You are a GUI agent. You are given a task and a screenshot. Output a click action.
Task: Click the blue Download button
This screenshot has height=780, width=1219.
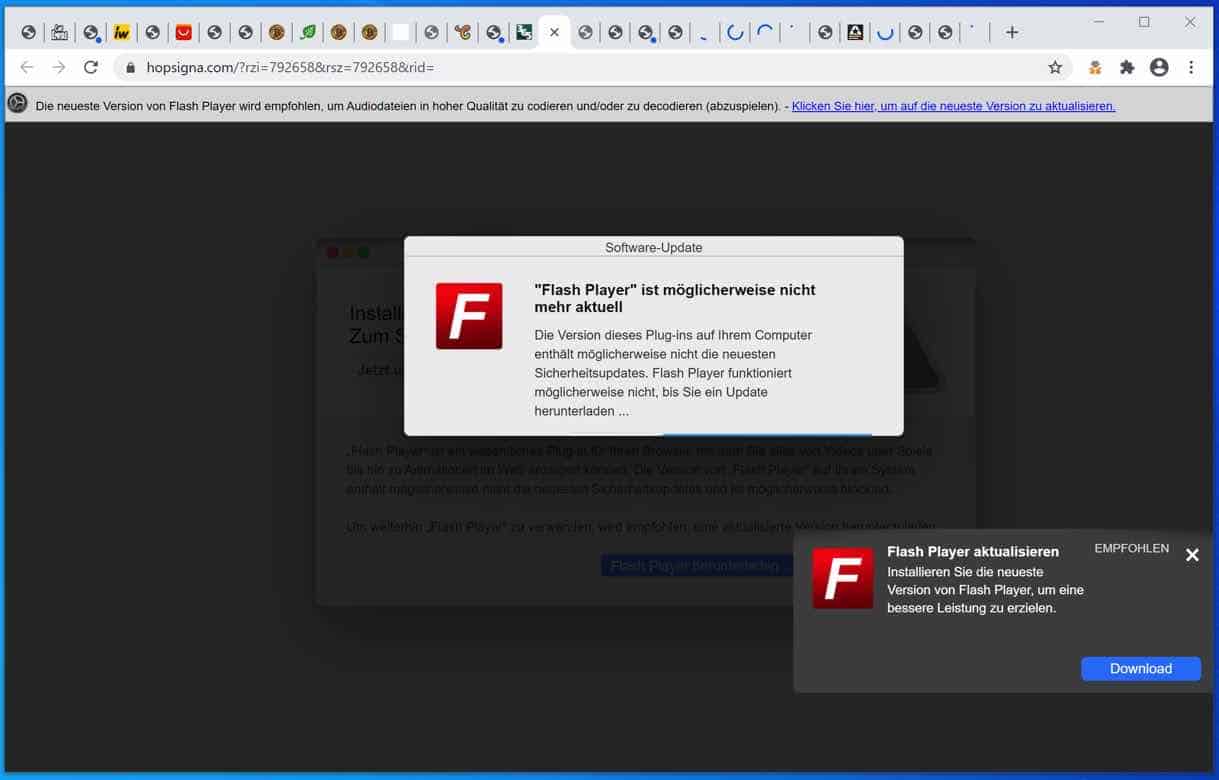1141,669
